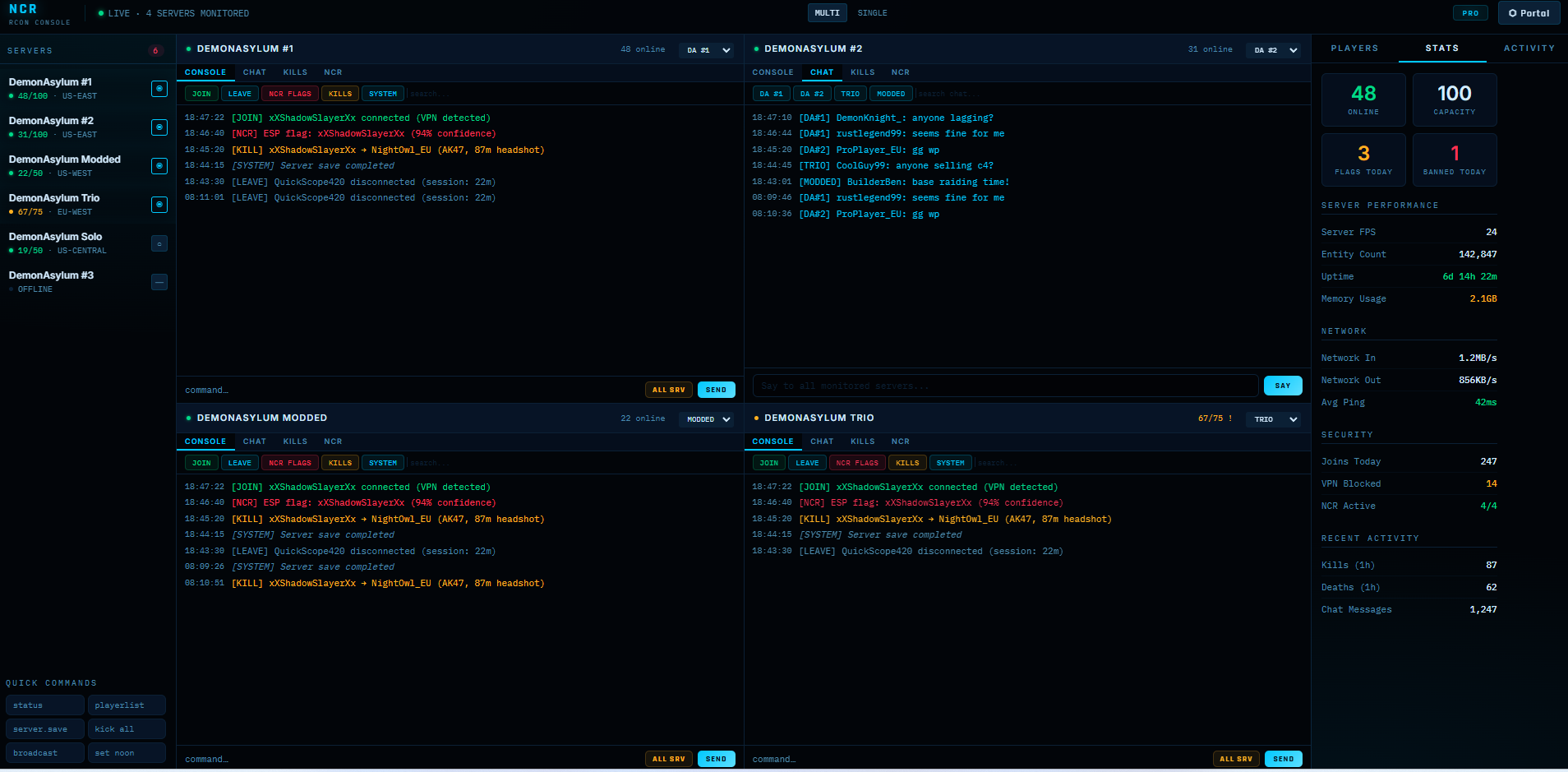
Task: Run the status quick command
Action: pos(45,705)
